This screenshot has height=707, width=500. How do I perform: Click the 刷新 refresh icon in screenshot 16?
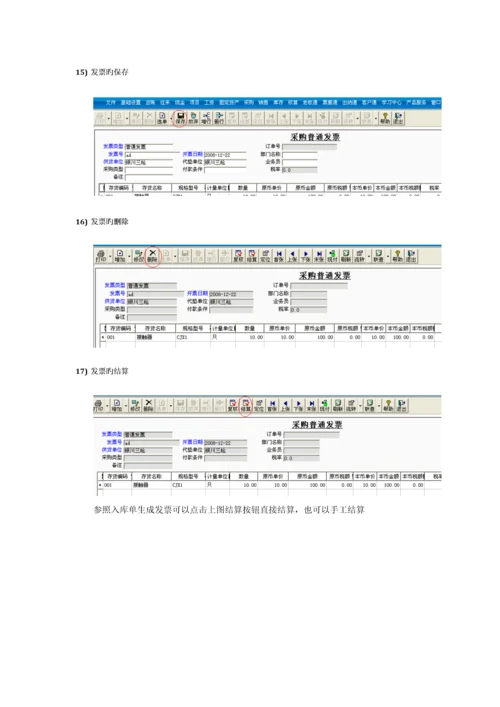pyautogui.click(x=346, y=256)
